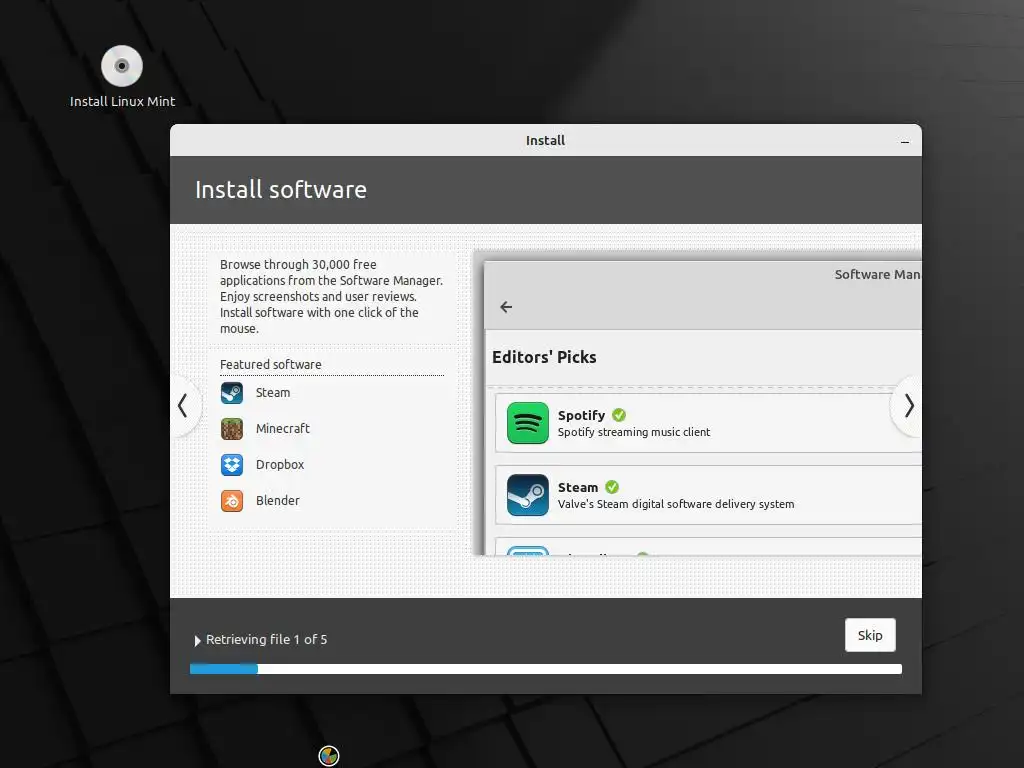1024x768 pixels.
Task: Click the "Software Man" window title in slideshow
Action: [877, 274]
